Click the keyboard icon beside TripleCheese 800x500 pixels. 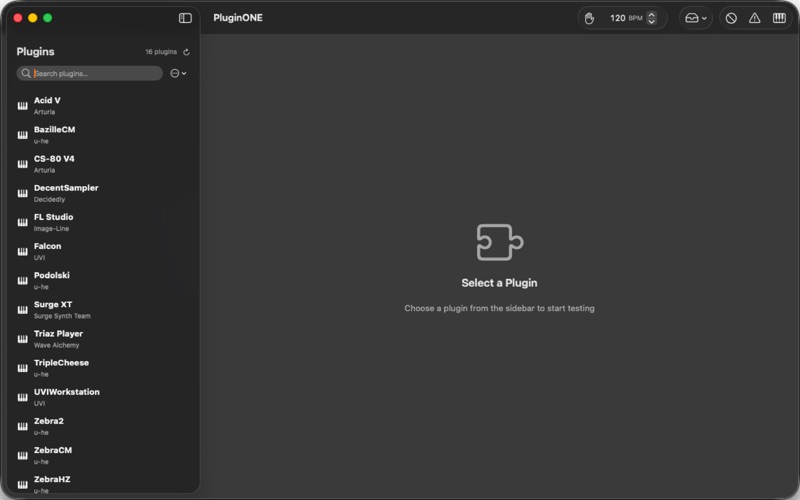coord(22,367)
